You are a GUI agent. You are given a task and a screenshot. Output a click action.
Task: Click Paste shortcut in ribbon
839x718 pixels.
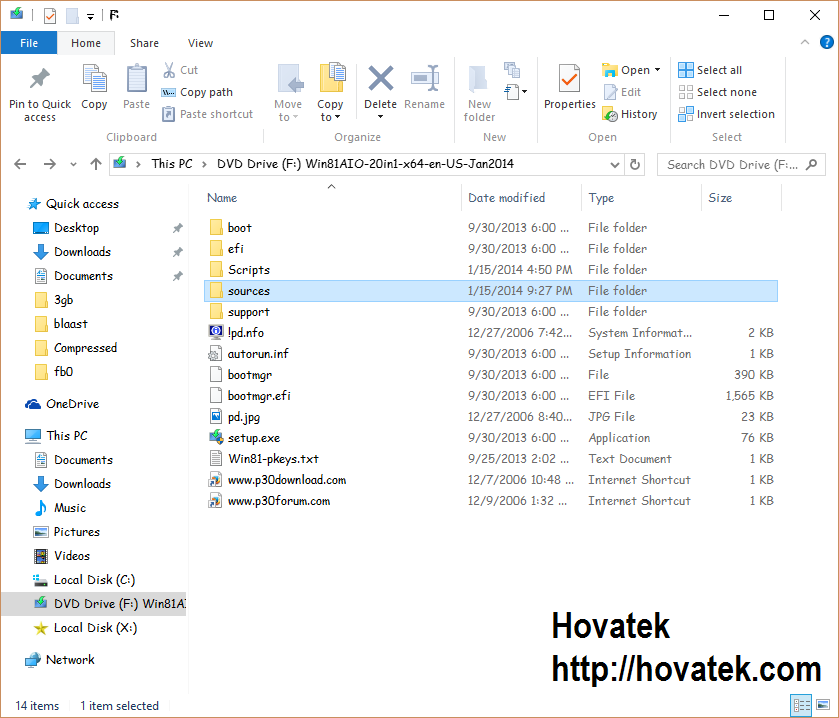click(x=207, y=114)
